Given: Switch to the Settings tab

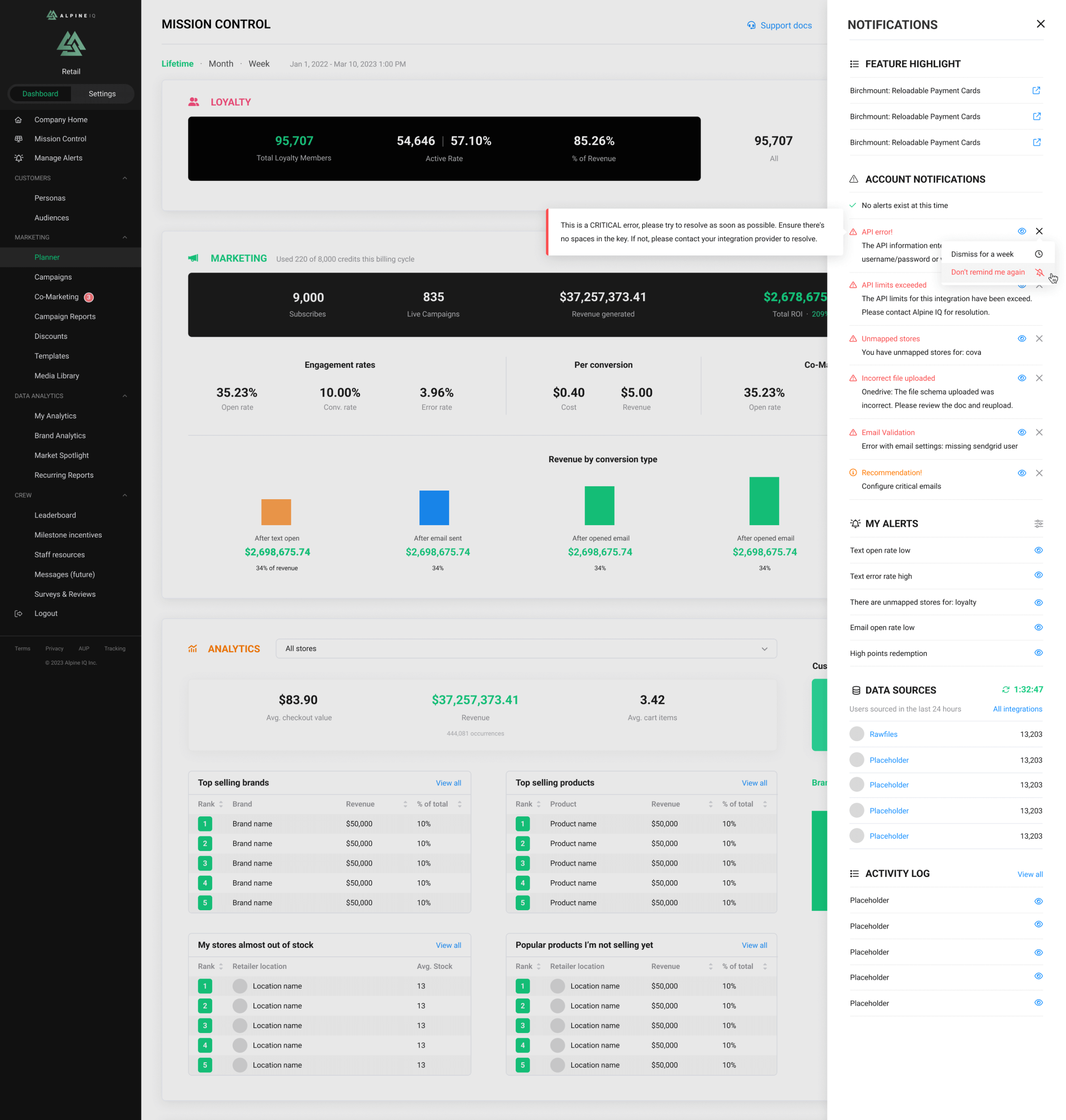Looking at the screenshot, I should pos(102,94).
